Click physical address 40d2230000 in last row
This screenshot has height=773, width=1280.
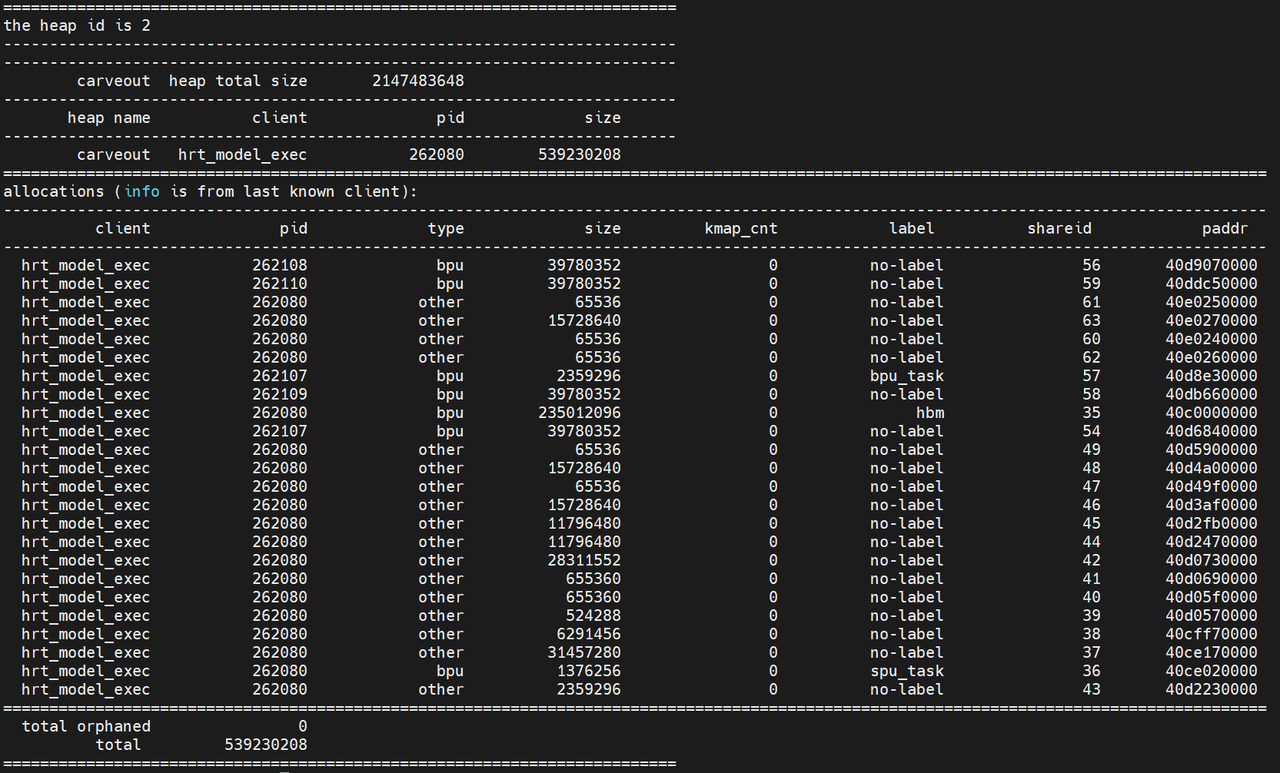(x=1211, y=689)
